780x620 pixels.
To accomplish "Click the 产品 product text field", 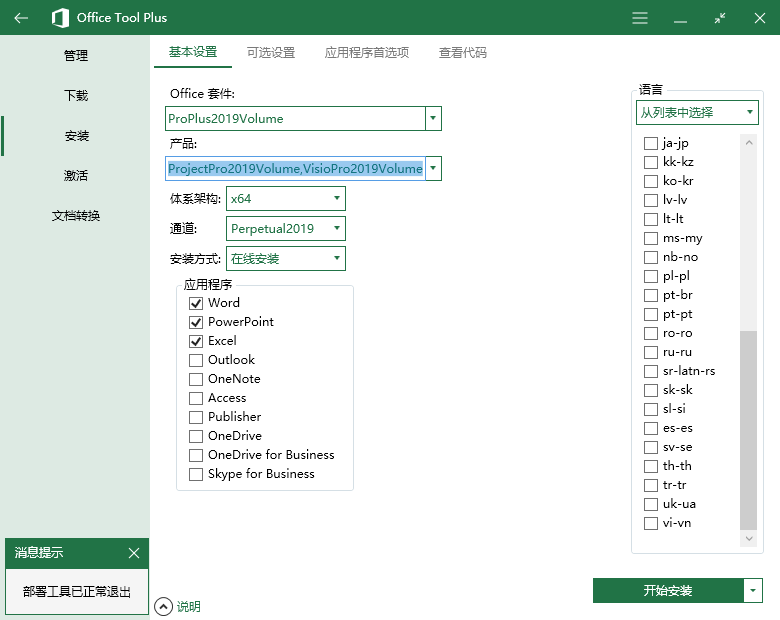I will tap(295, 169).
